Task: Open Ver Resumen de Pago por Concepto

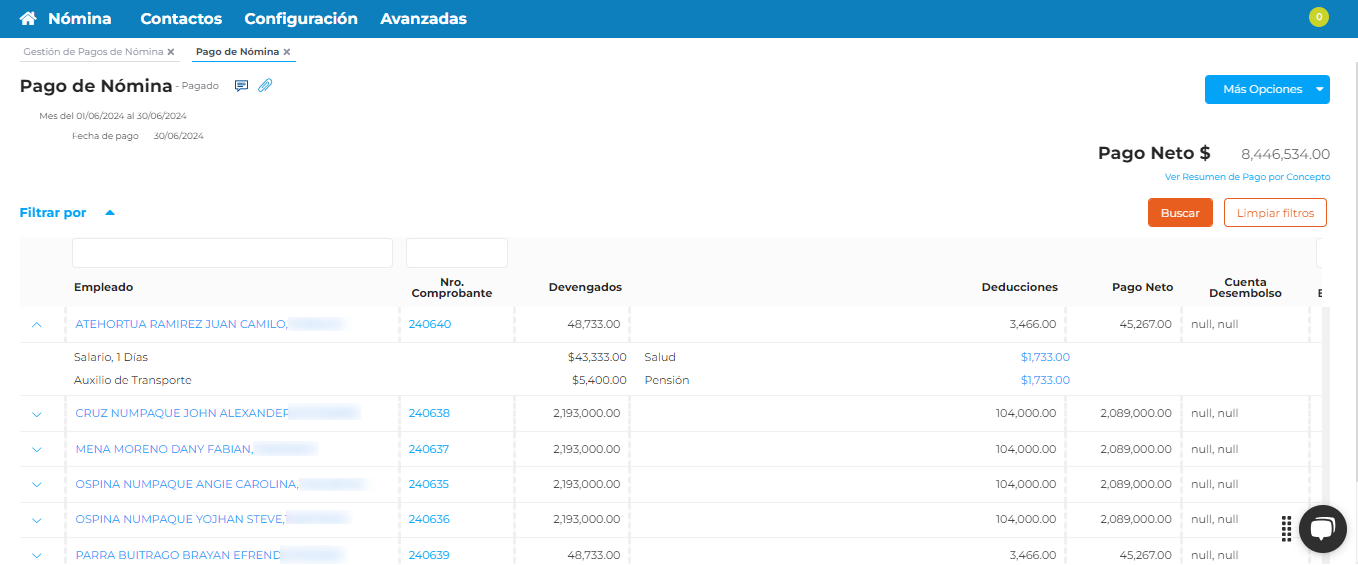Action: pyautogui.click(x=1247, y=177)
